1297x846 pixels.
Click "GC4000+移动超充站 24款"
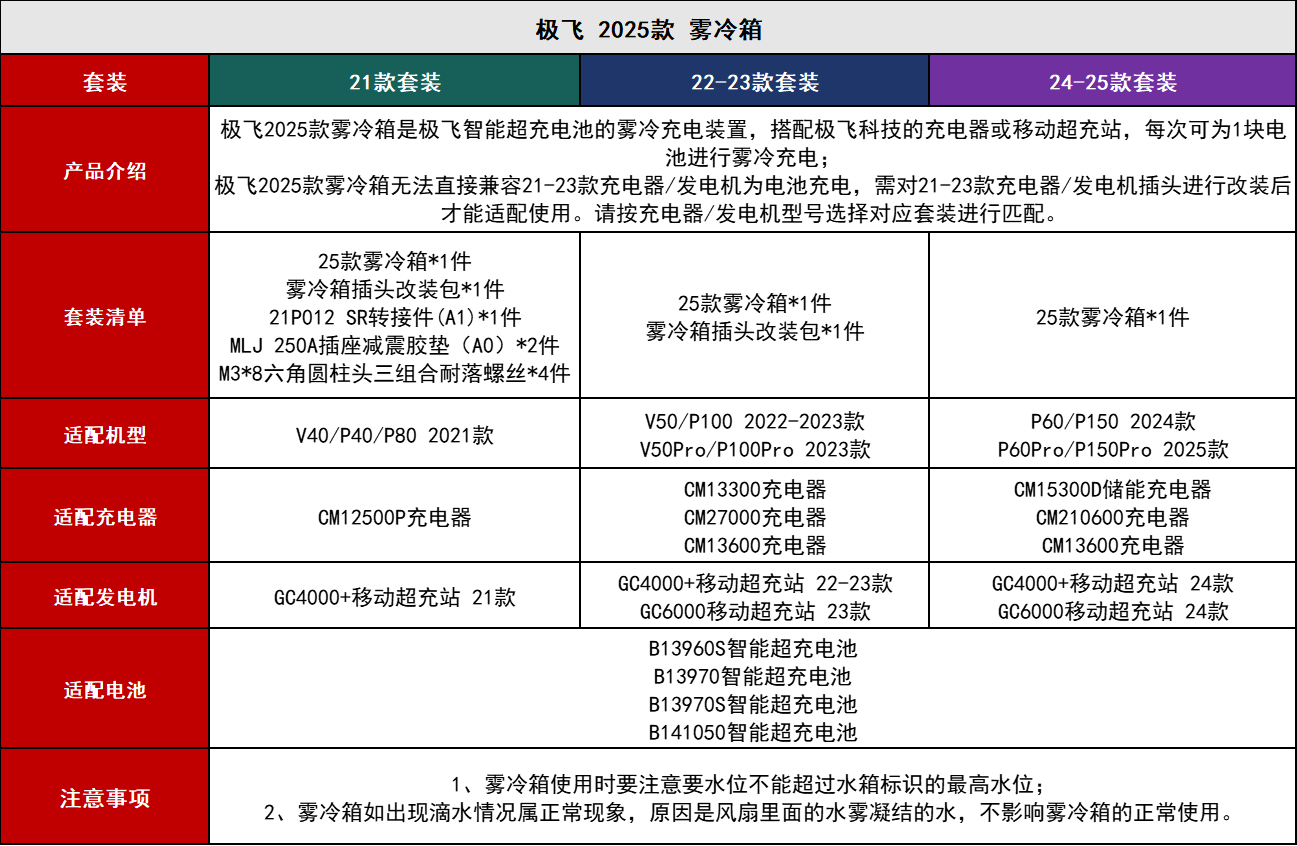click(x=1113, y=584)
